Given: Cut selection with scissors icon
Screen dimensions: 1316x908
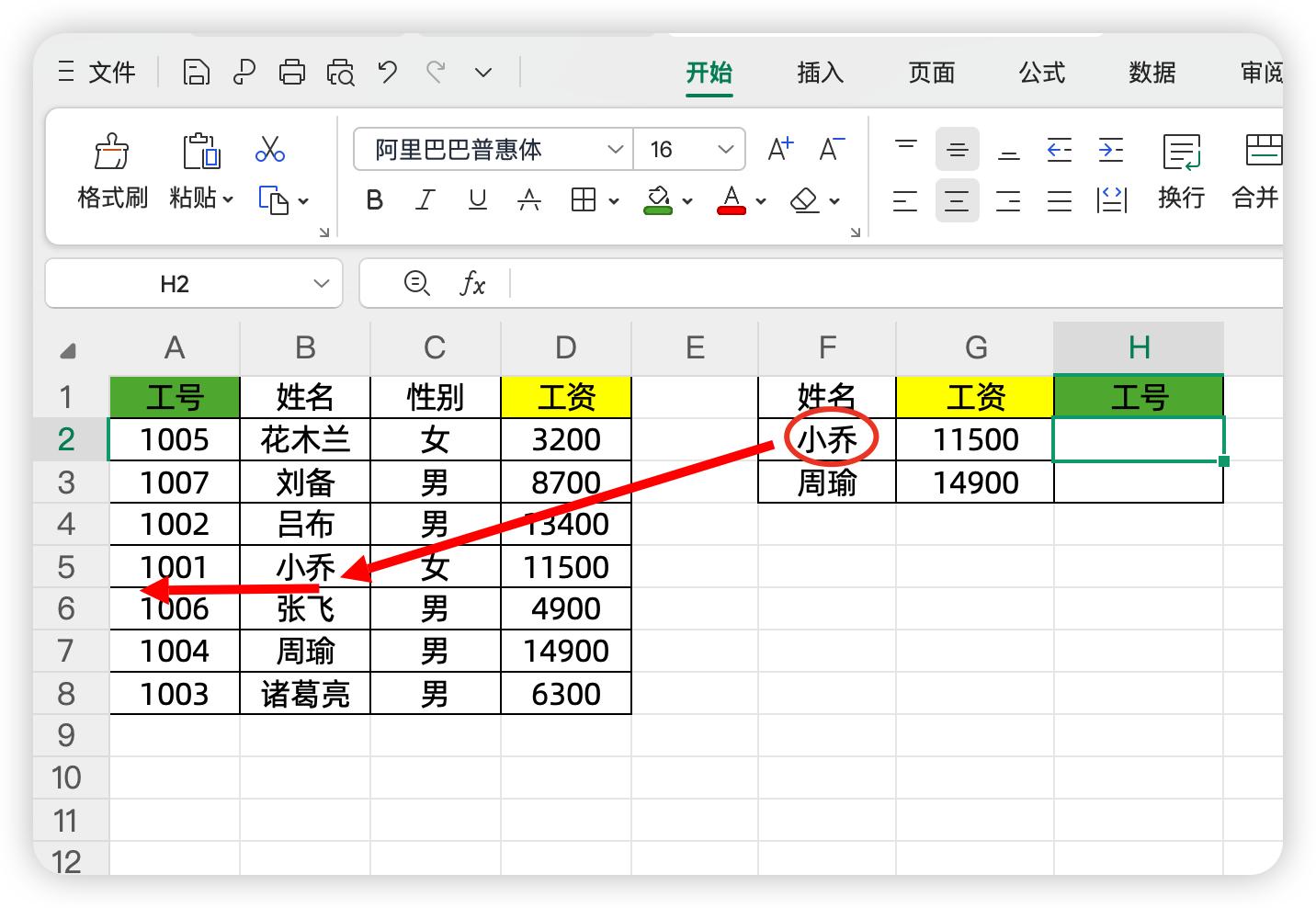Looking at the screenshot, I should point(270,149).
